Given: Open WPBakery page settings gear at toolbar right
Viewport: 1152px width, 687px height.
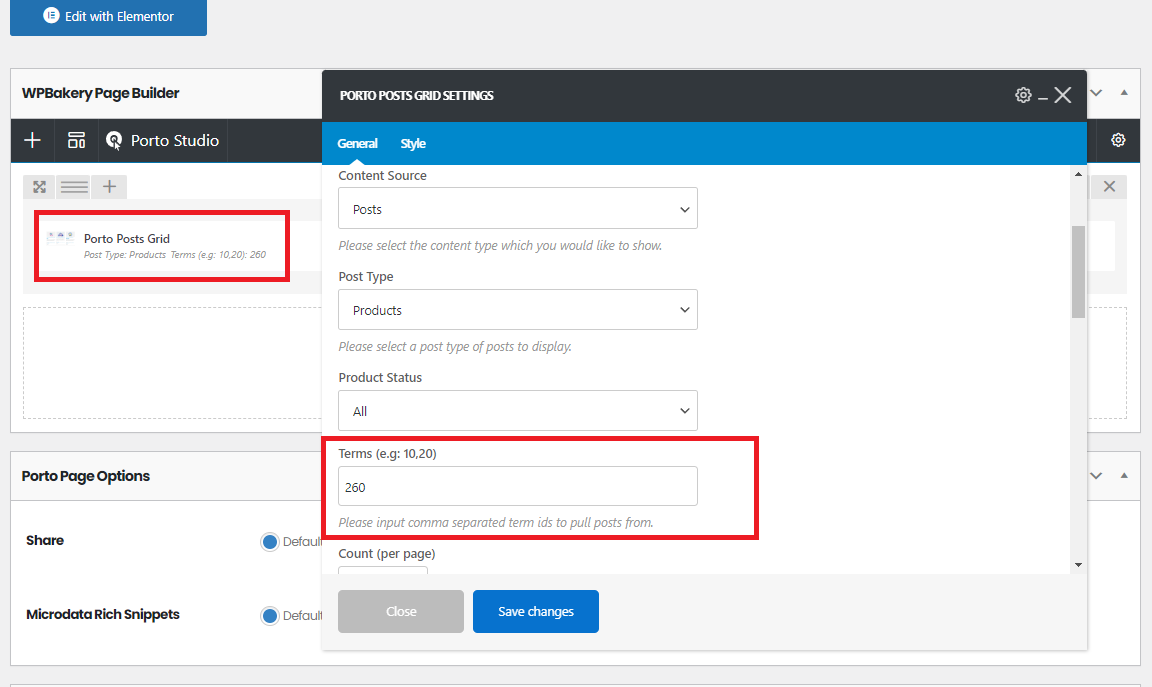Looking at the screenshot, I should (x=1118, y=140).
